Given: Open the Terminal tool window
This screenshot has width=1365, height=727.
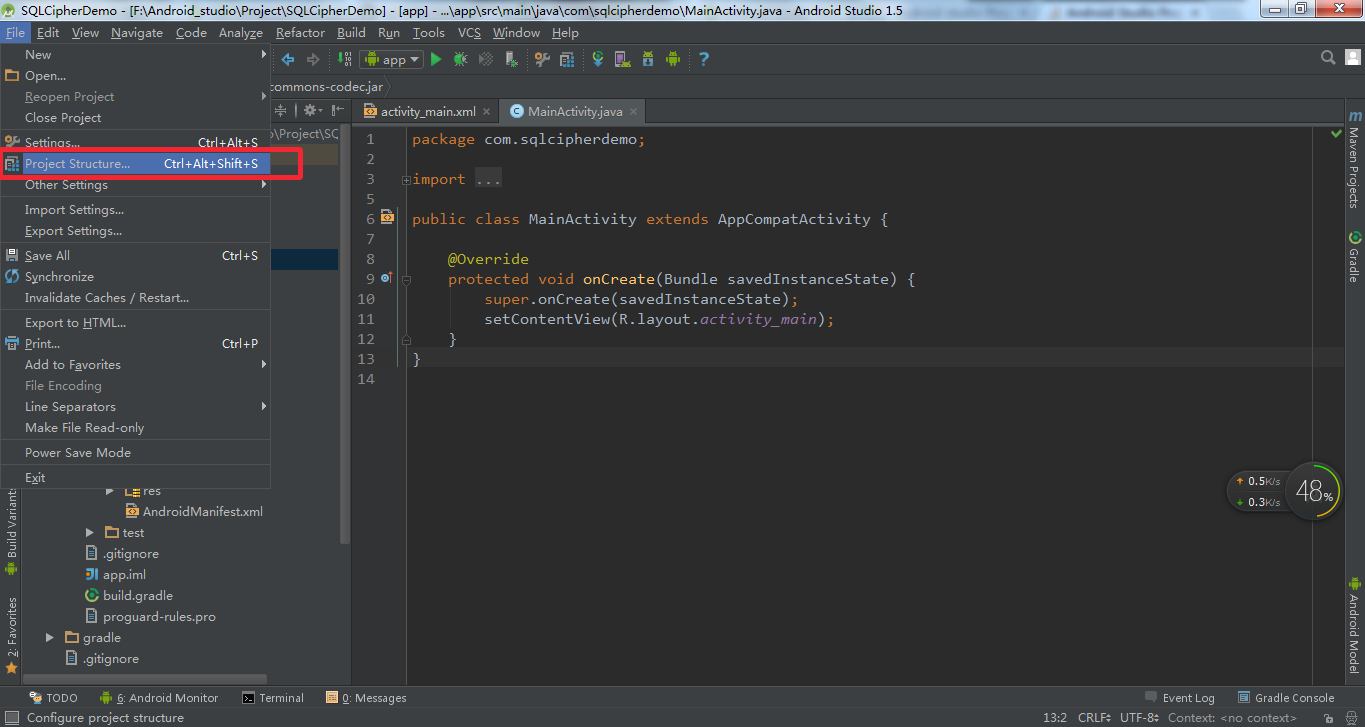Looking at the screenshot, I should (x=273, y=698).
